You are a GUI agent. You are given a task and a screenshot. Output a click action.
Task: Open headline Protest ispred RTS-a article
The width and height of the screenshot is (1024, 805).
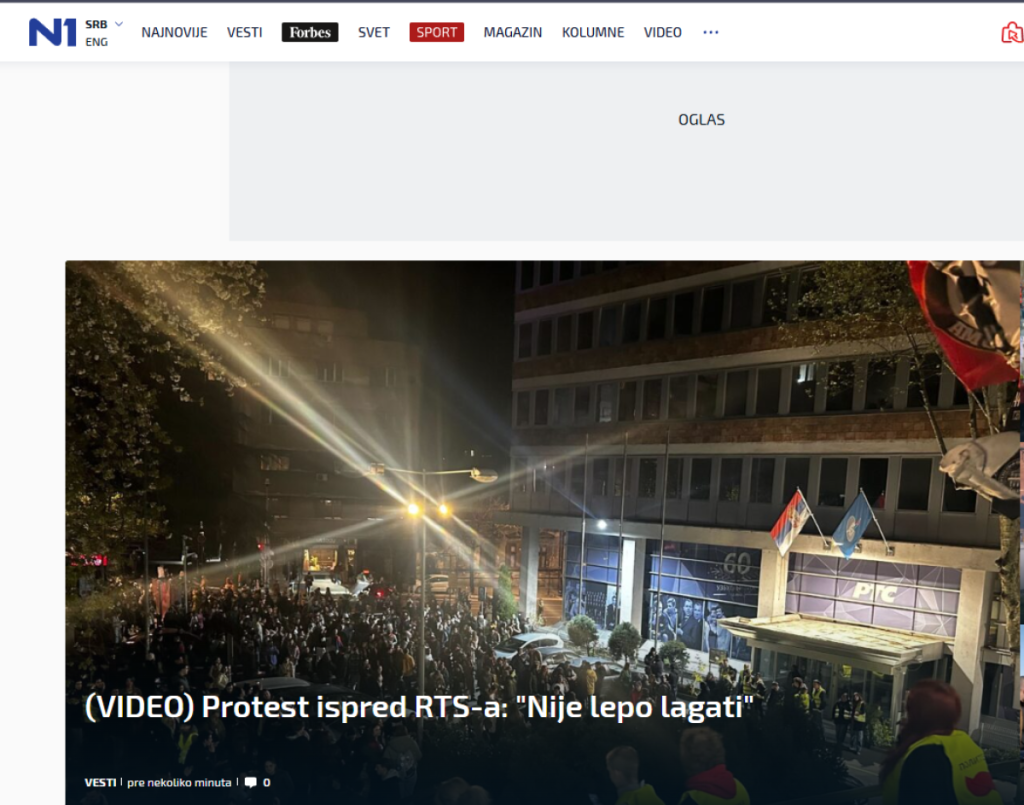tap(419, 707)
